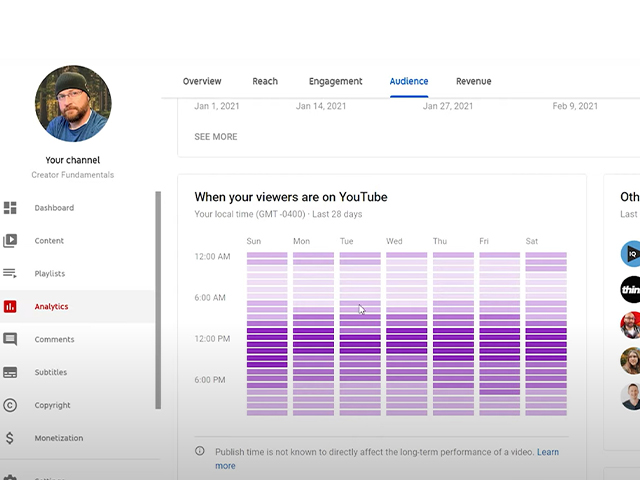The image size is (640, 480).
Task: Click the Subtitles icon in sidebar
Action: [x=10, y=372]
